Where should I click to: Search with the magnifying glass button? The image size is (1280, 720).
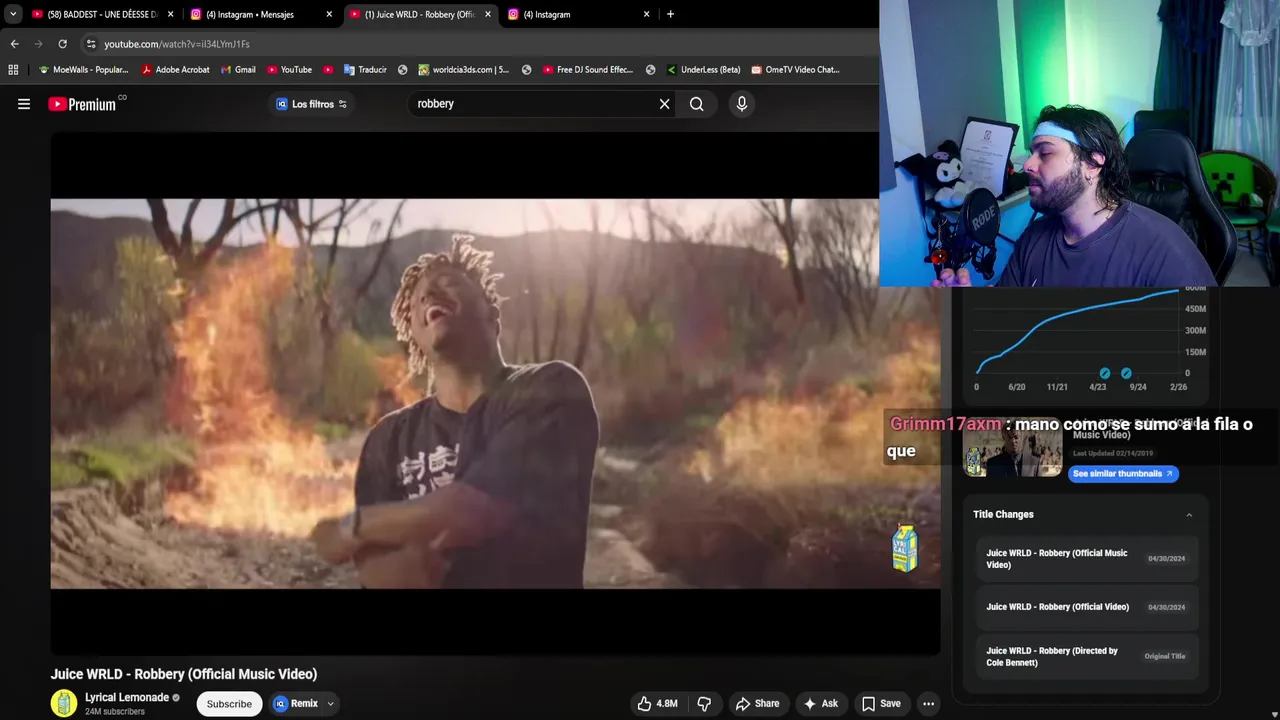(x=696, y=104)
